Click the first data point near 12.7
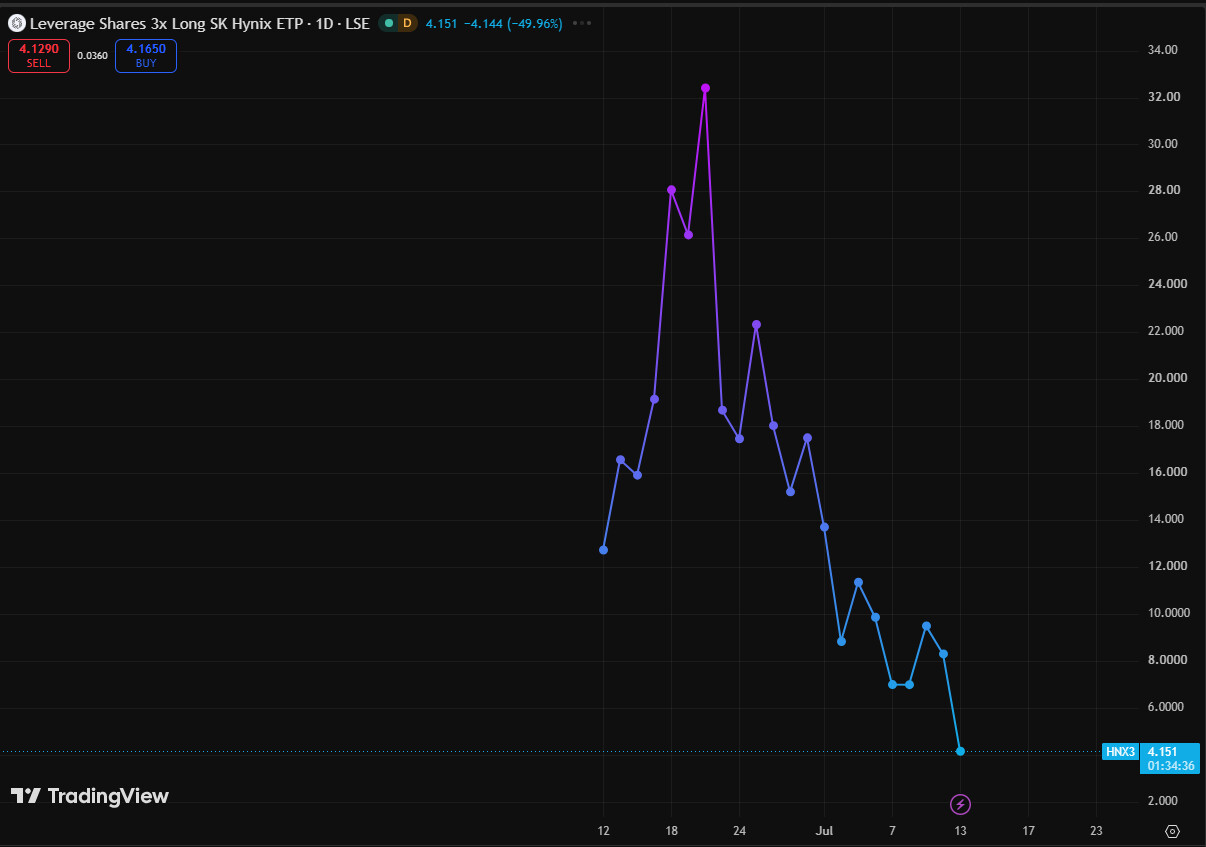 point(603,550)
